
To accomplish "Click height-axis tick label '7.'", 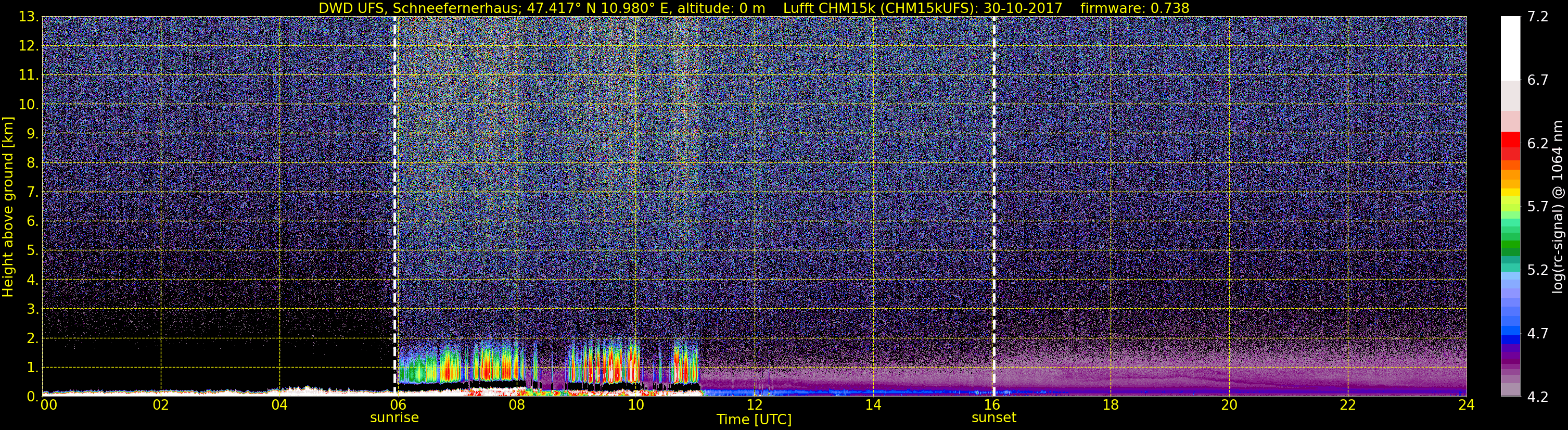I will (x=32, y=193).
